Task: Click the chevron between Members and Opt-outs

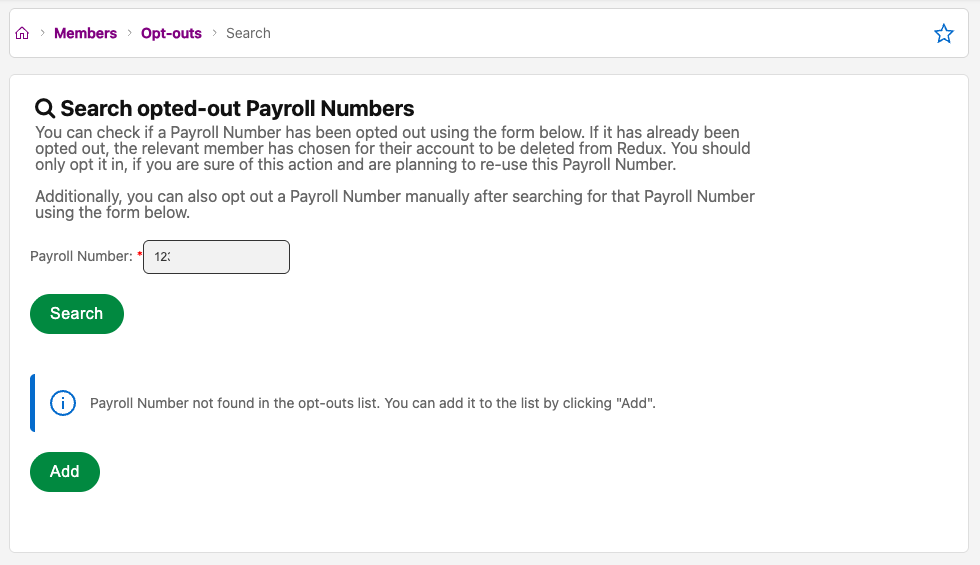Action: [129, 34]
